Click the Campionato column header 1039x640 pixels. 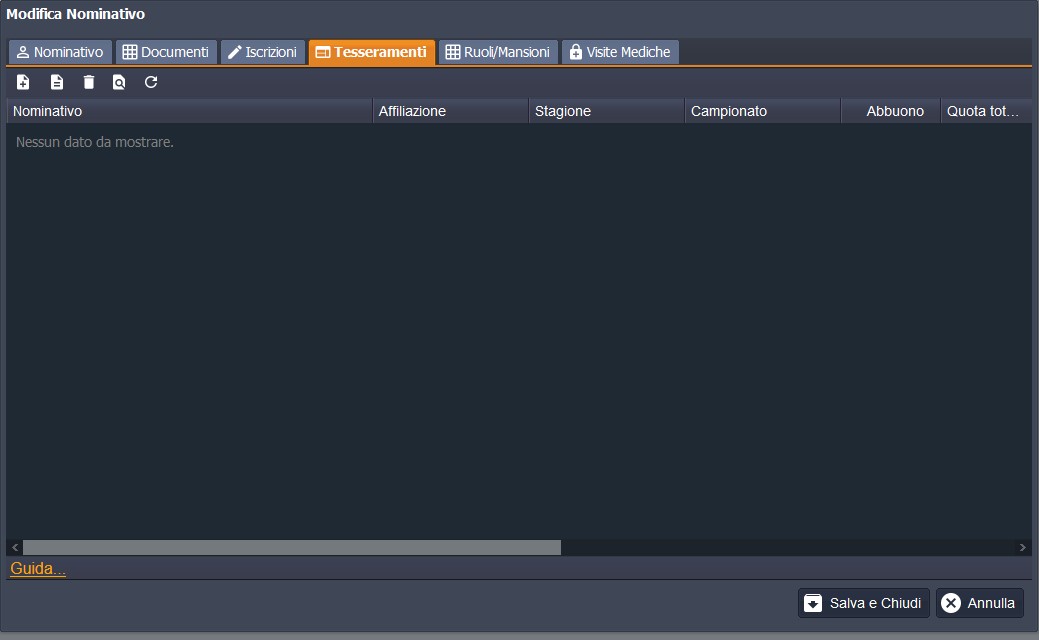(x=762, y=111)
